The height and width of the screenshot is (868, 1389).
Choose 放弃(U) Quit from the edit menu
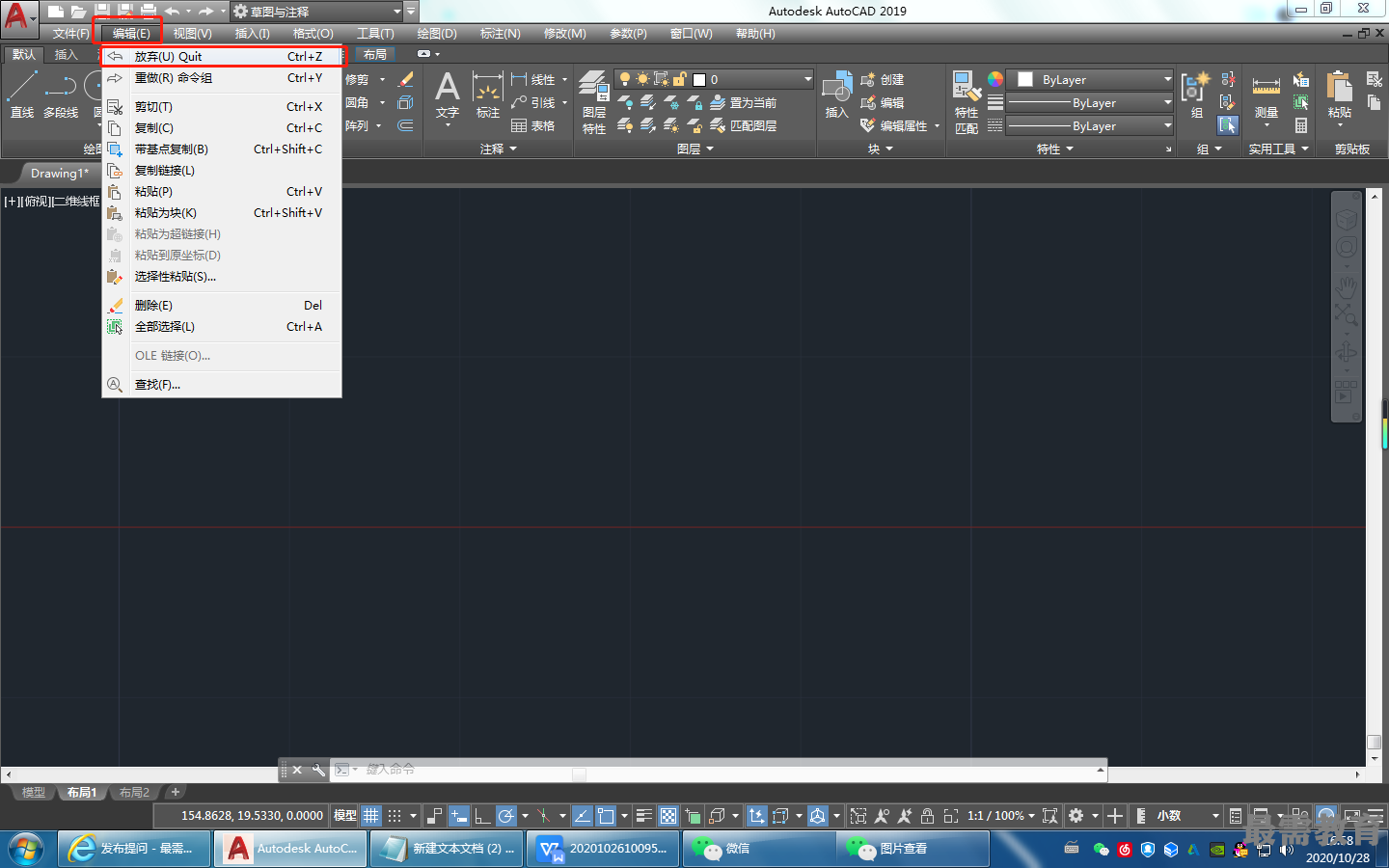pos(222,56)
